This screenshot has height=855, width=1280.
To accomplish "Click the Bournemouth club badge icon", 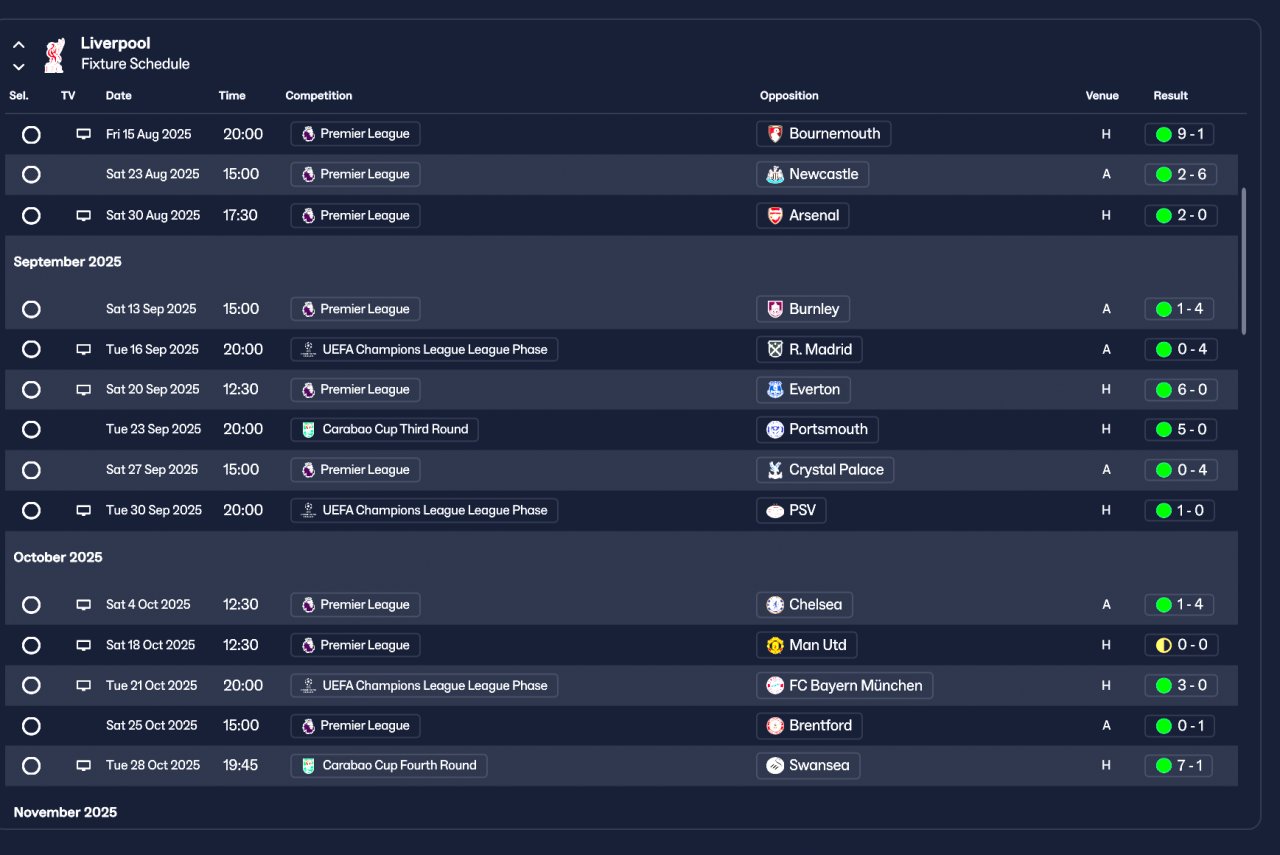I will (x=775, y=134).
